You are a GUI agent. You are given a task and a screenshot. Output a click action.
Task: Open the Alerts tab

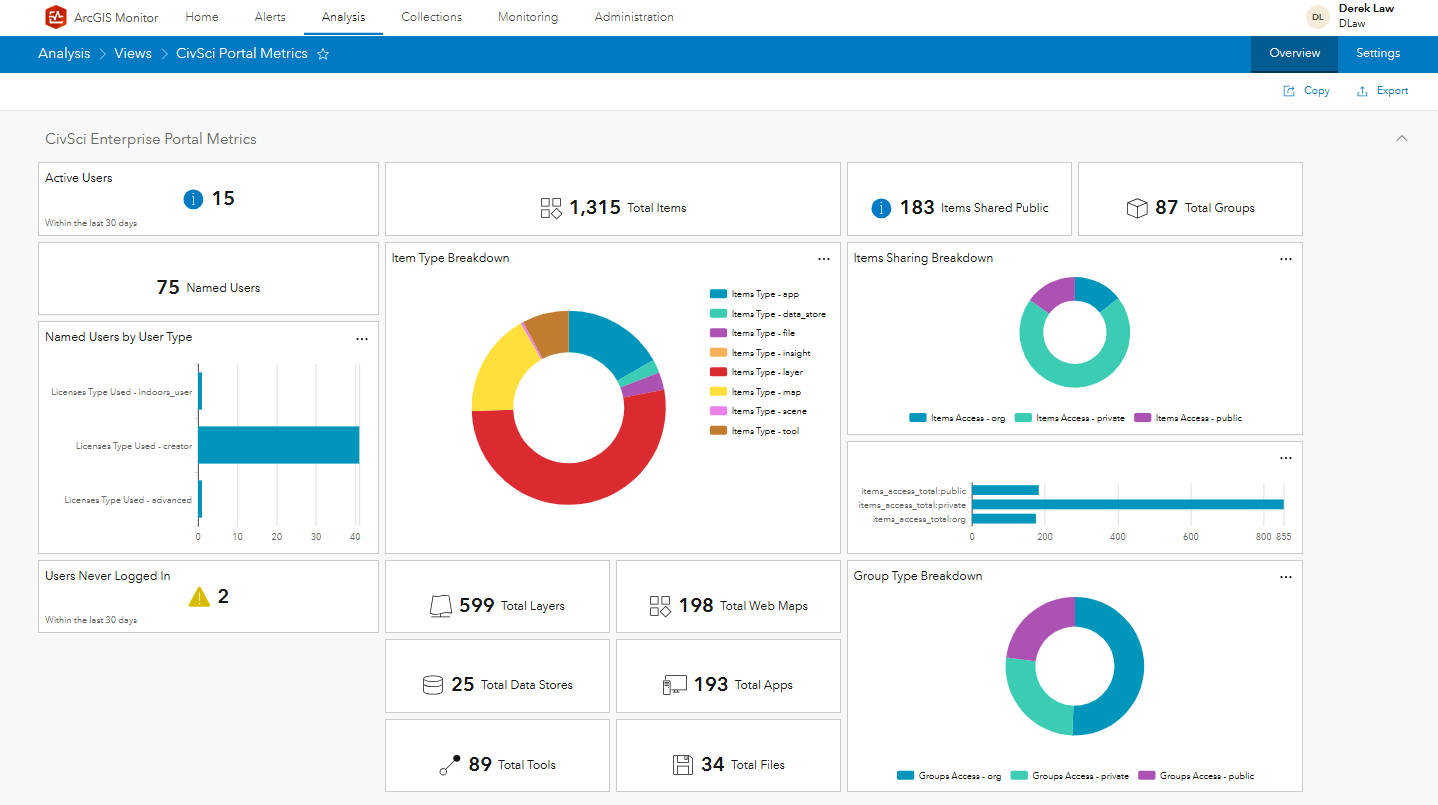coord(270,17)
